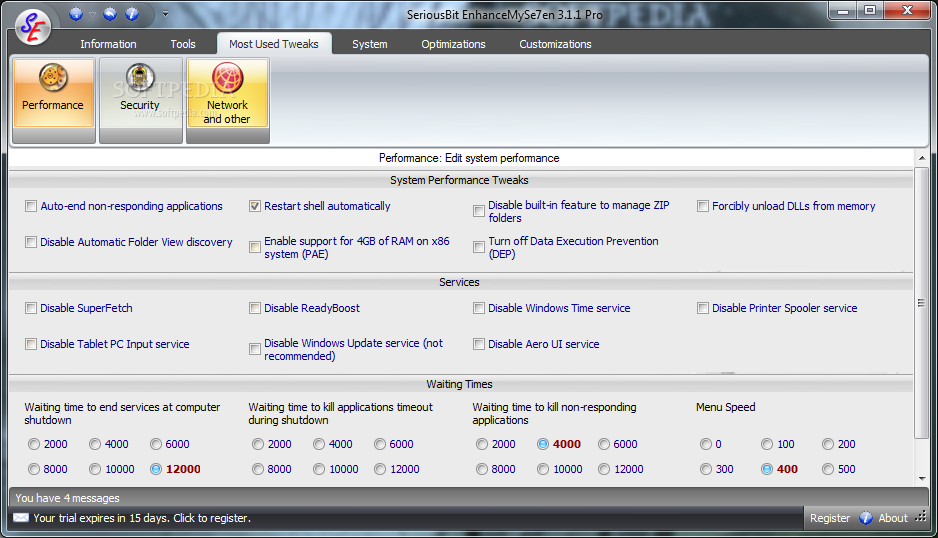The image size is (938, 538).
Task: Select 2000 for kill non-responding applications
Action: click(x=482, y=444)
